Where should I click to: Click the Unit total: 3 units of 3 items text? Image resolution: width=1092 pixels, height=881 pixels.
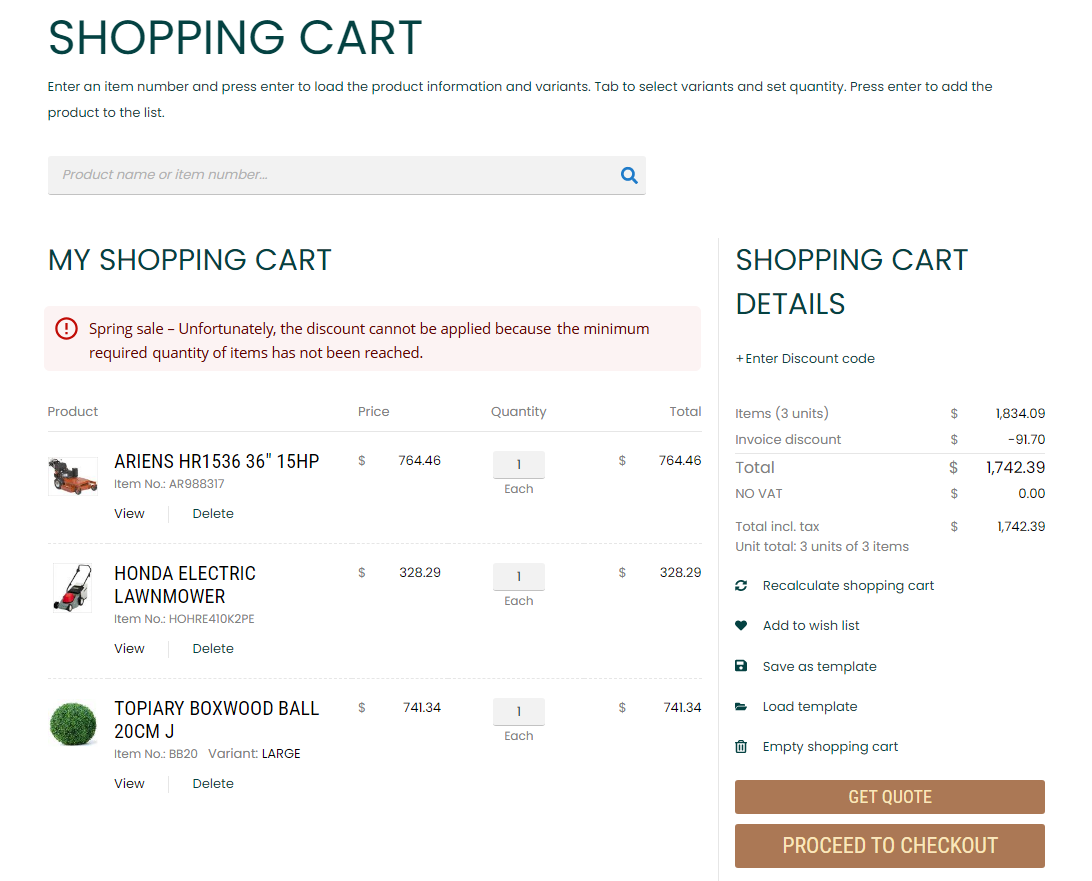pos(822,547)
